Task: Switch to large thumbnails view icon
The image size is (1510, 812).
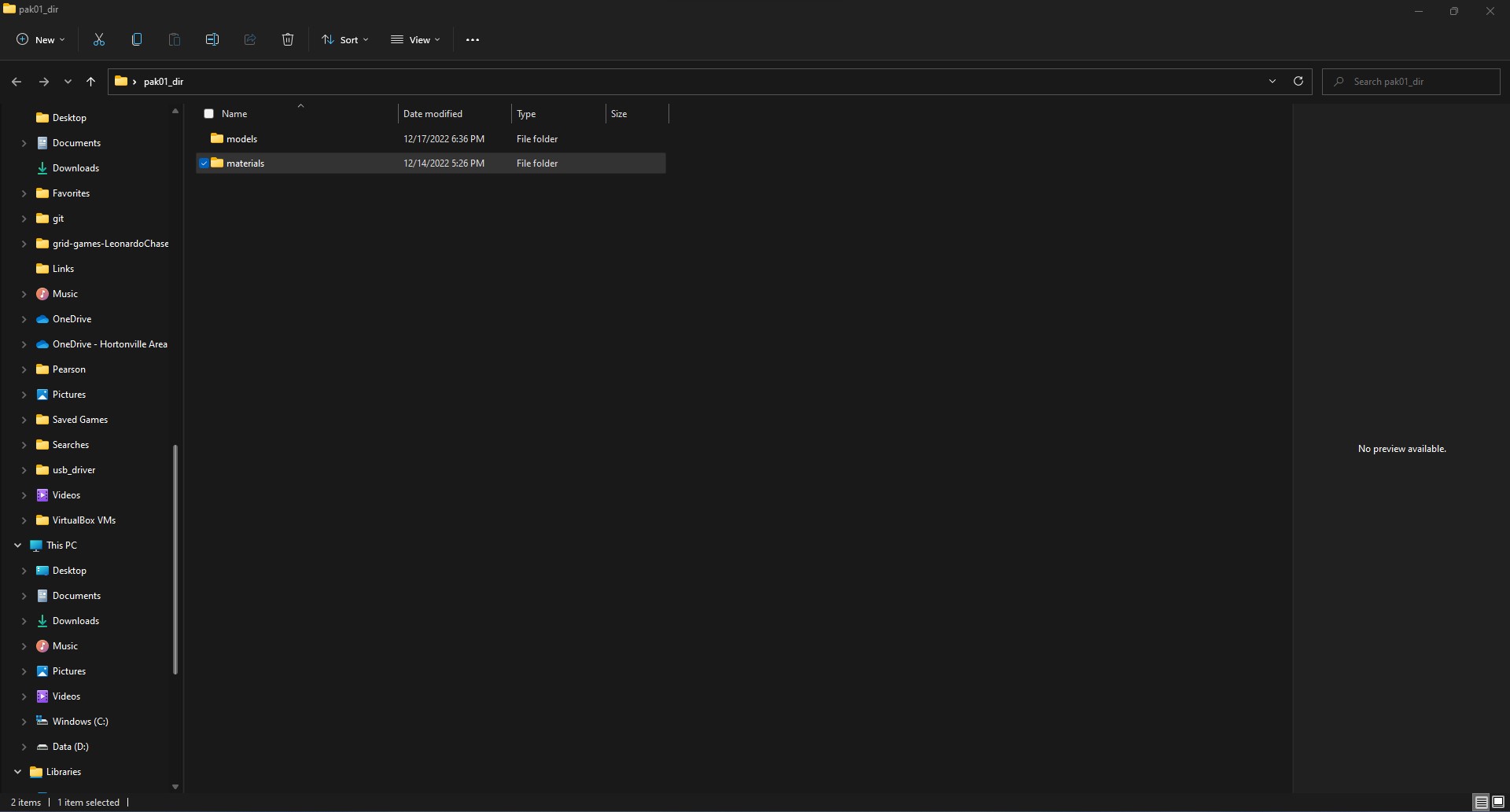Action: click(x=1498, y=802)
